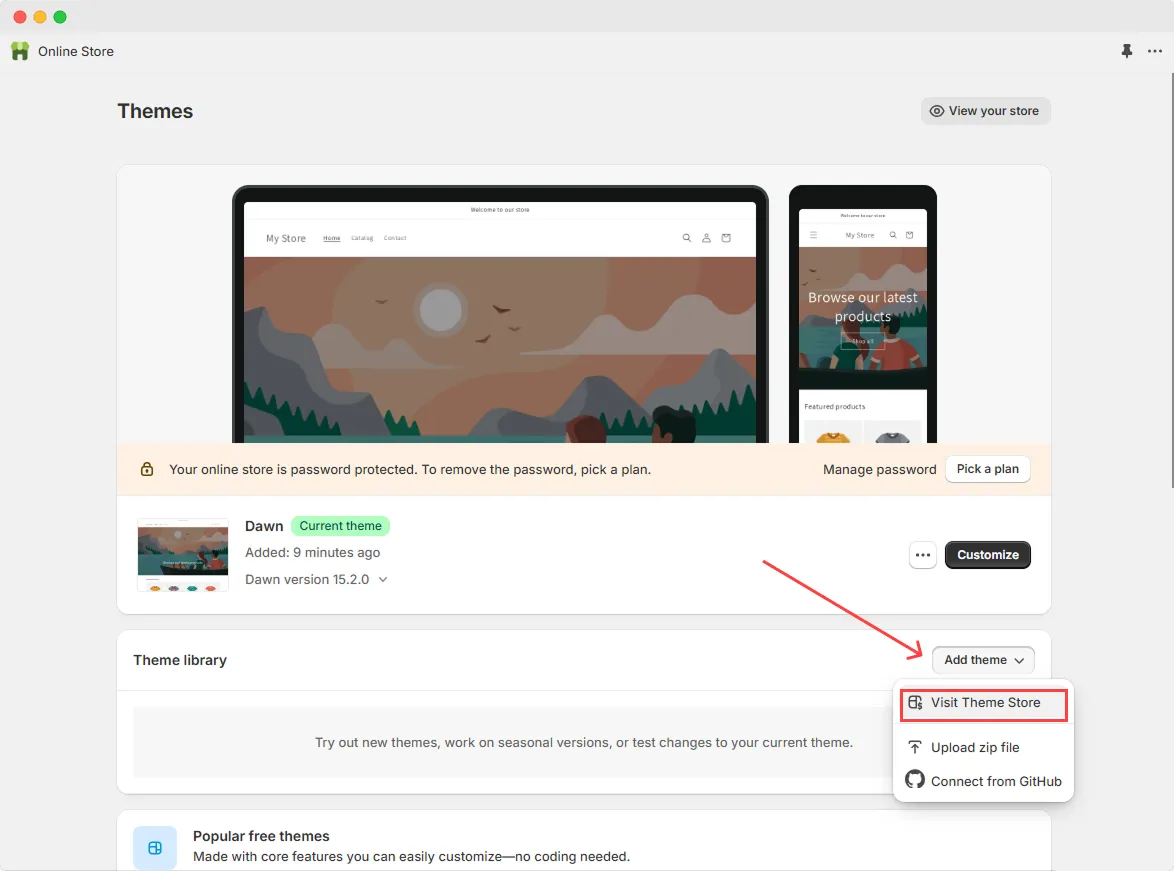Choose Connect from GitHub in the menu
The width and height of the screenshot is (1174, 871).
tap(995, 781)
